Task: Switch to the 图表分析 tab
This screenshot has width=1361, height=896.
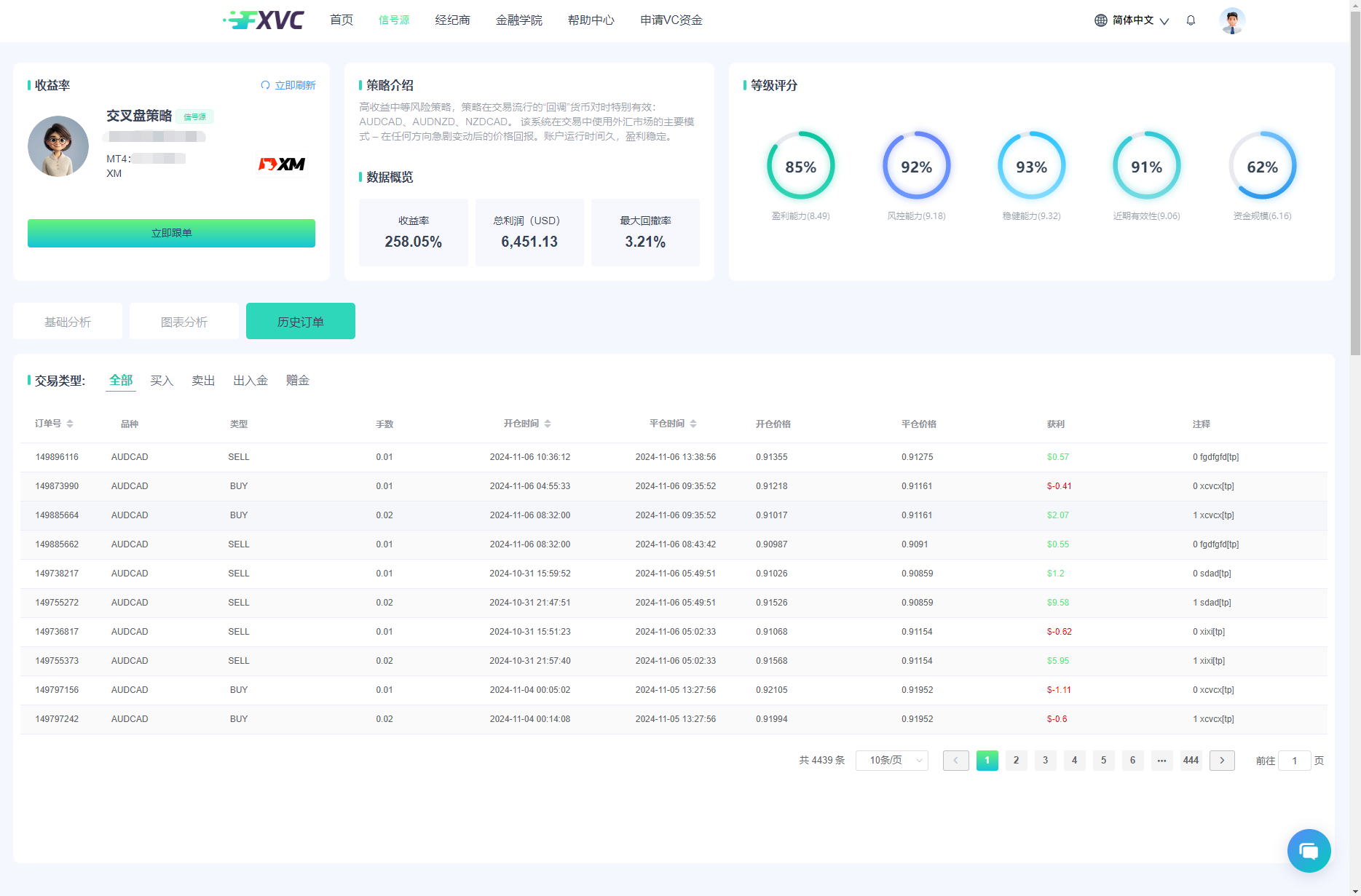Action: point(184,322)
